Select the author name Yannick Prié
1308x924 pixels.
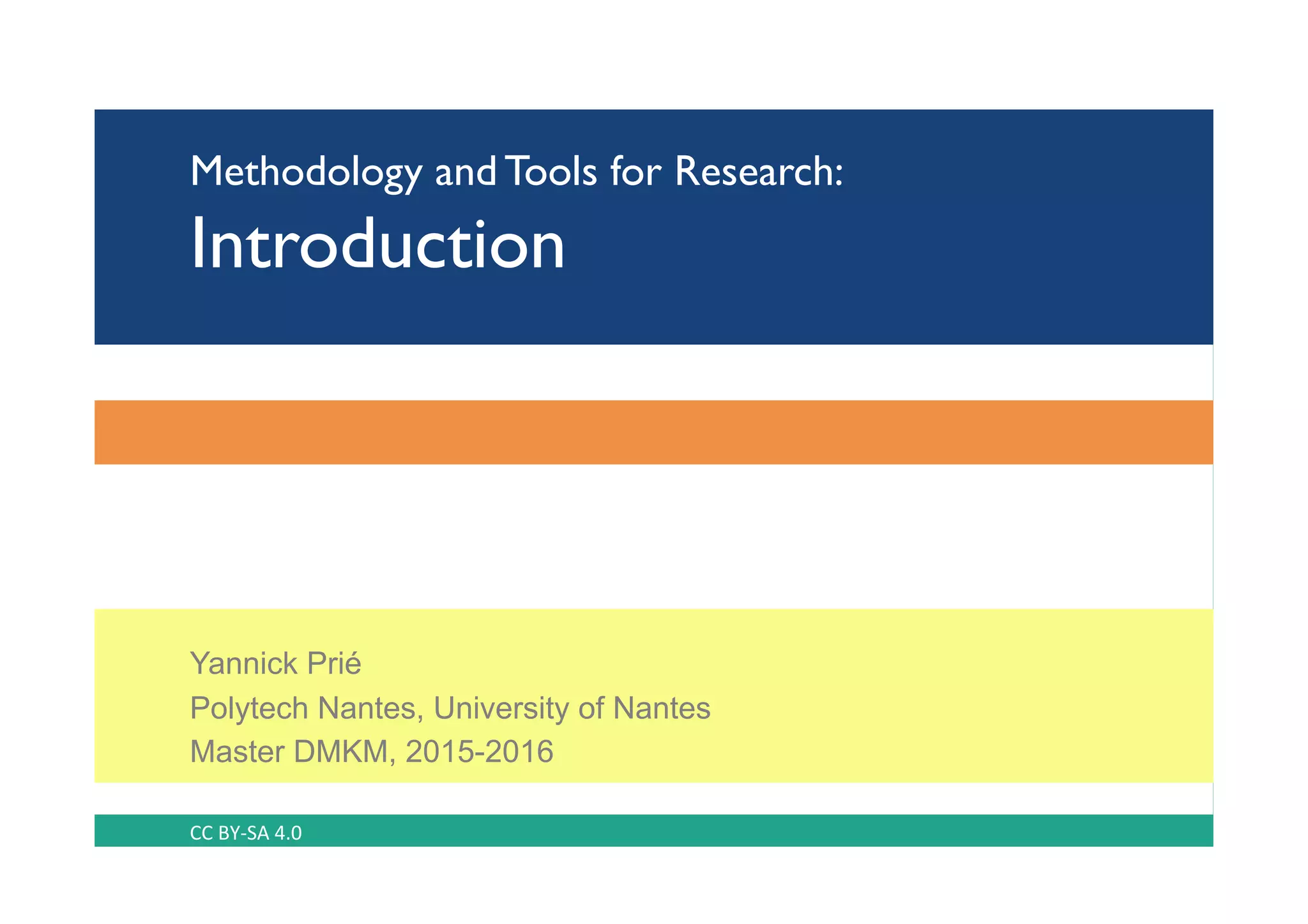pyautogui.click(x=275, y=664)
